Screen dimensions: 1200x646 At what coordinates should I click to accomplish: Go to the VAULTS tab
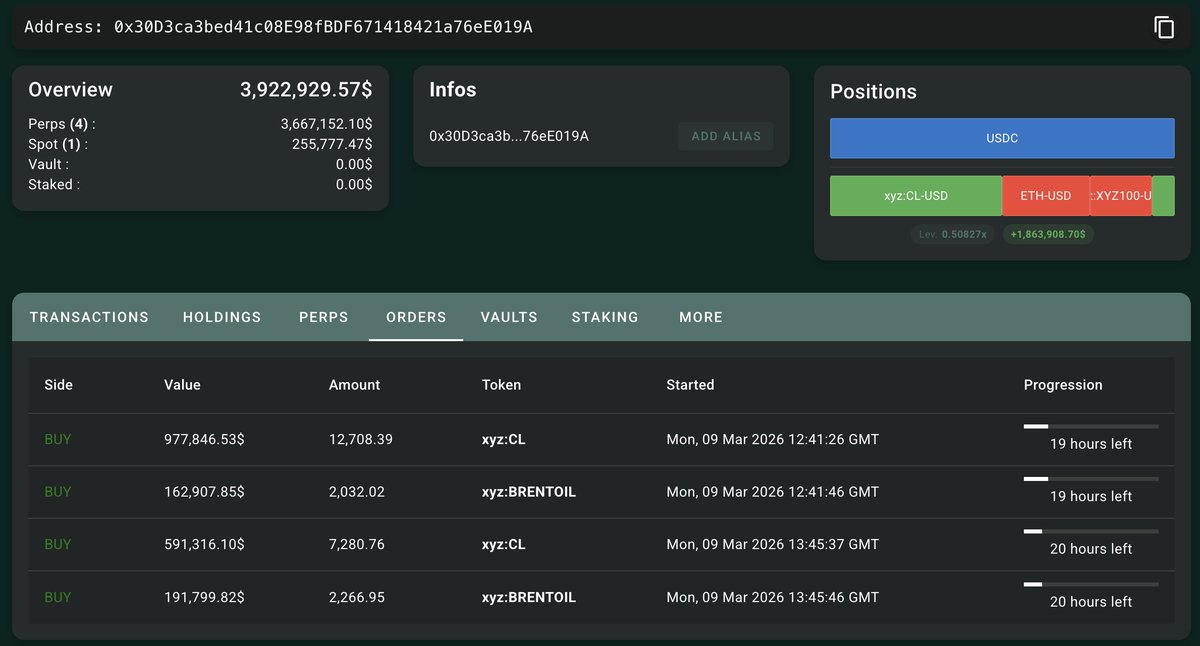[x=509, y=317]
